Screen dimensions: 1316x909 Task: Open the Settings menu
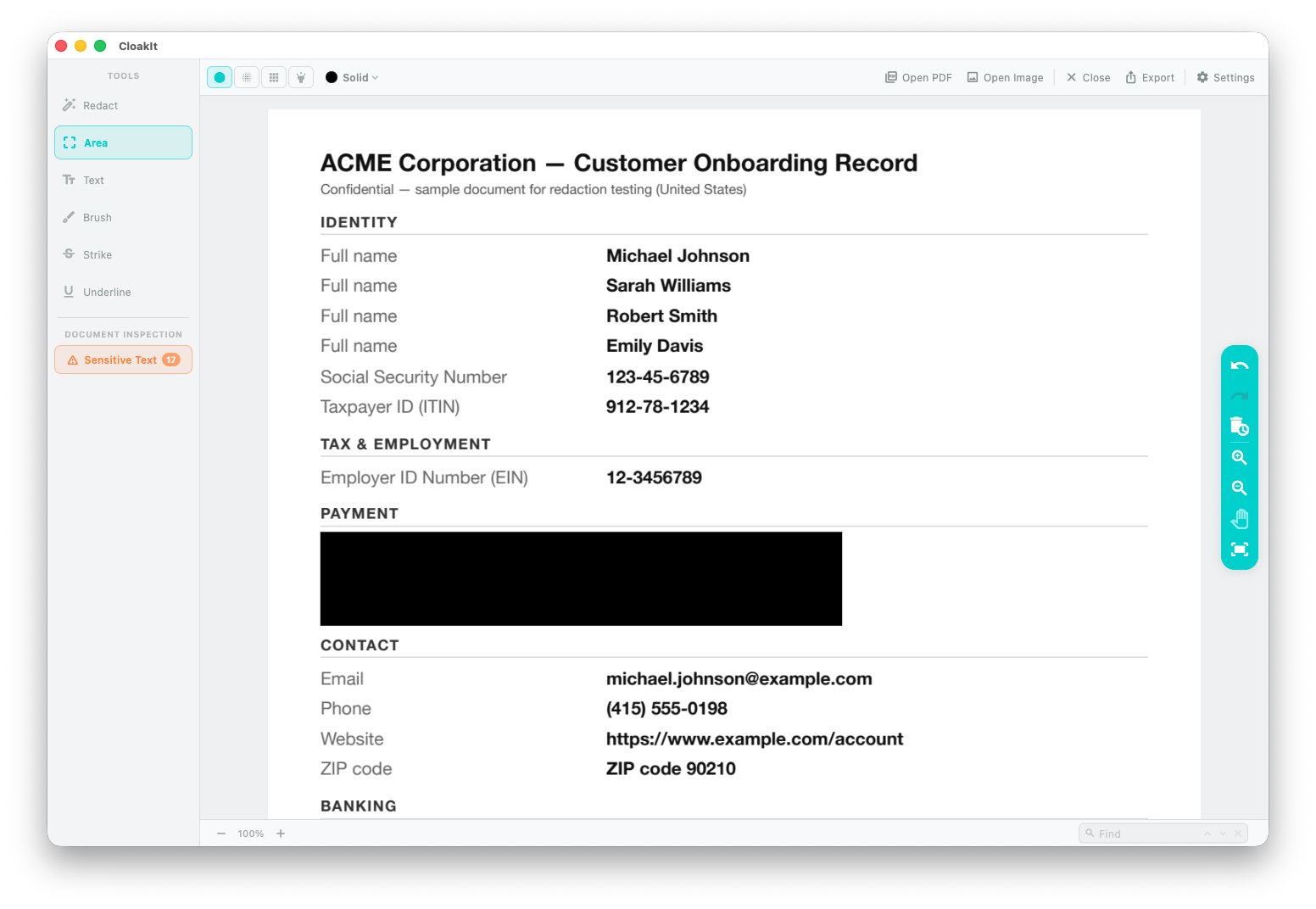click(1225, 77)
